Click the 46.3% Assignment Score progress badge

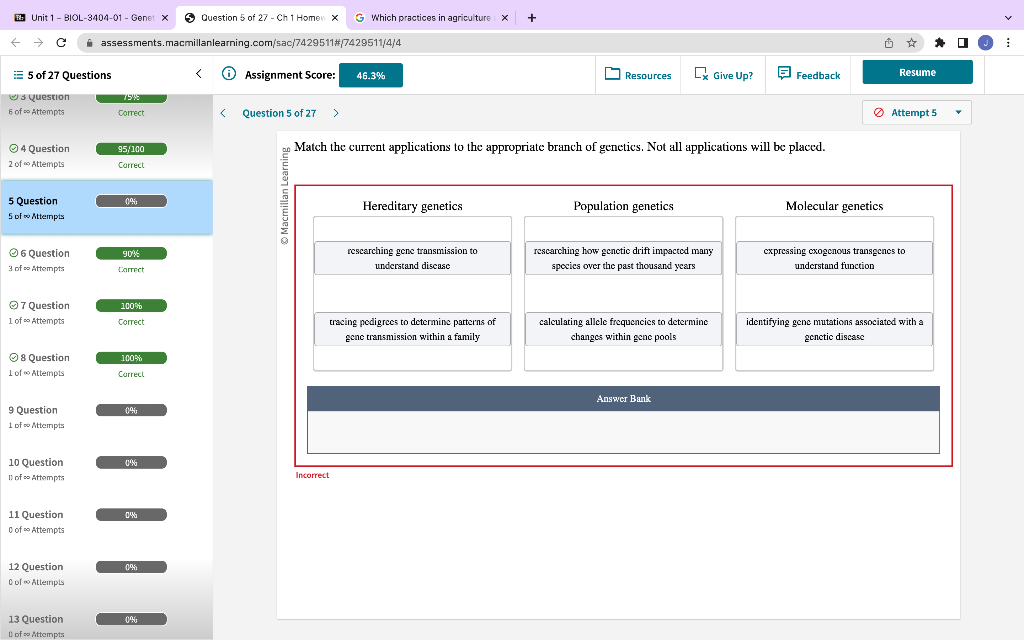click(370, 74)
